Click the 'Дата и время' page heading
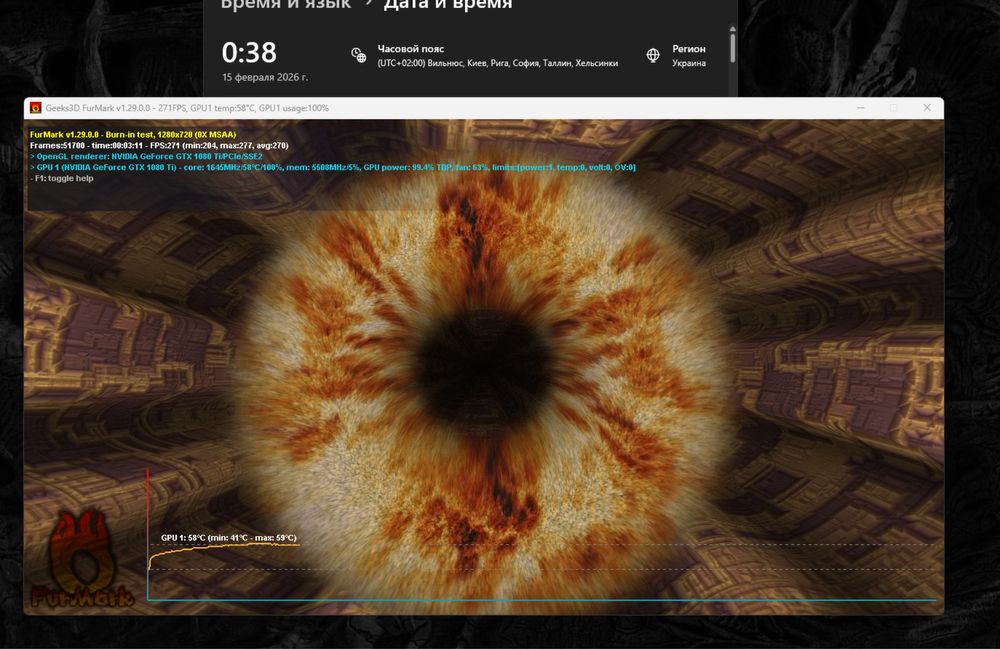Screen dimensions: 1000x649 (x=448, y=4)
